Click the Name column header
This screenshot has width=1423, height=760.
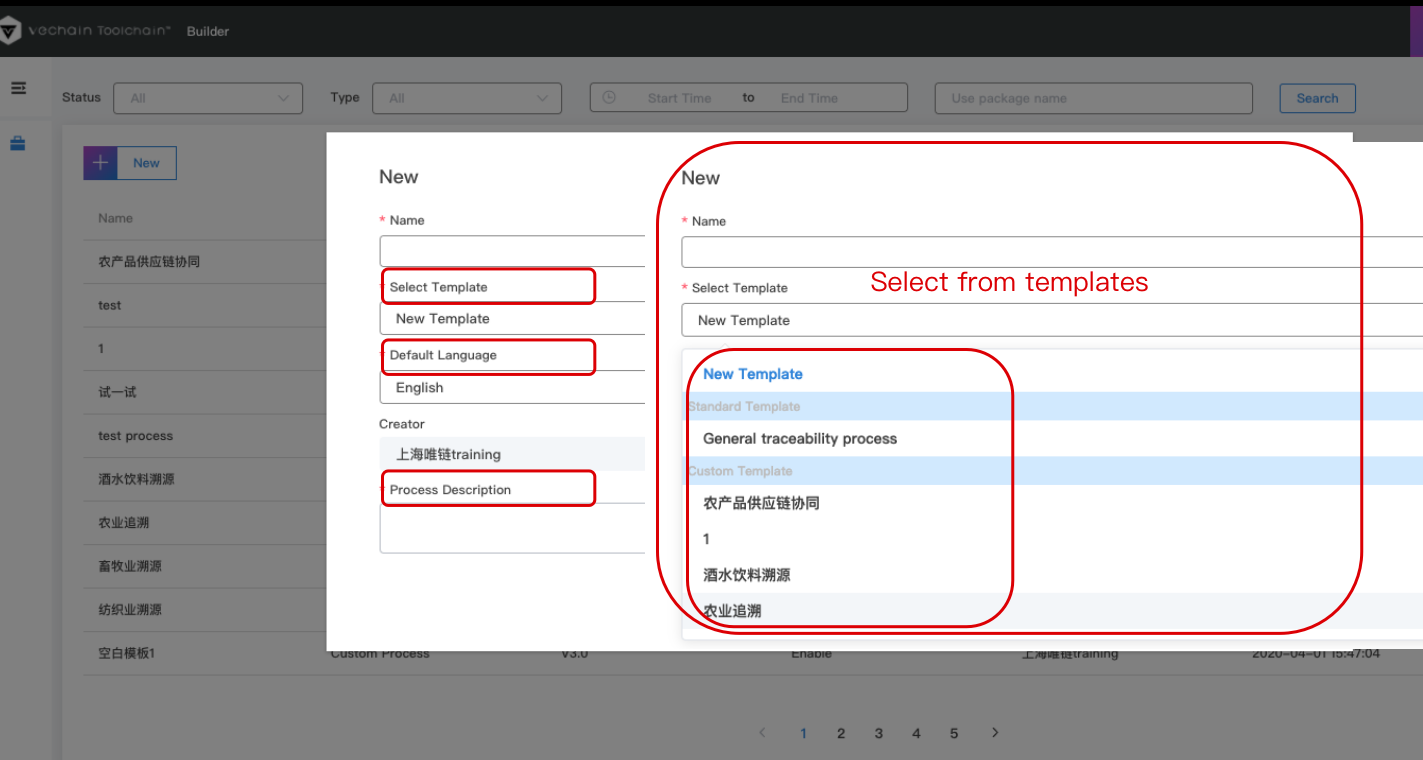pyautogui.click(x=115, y=218)
